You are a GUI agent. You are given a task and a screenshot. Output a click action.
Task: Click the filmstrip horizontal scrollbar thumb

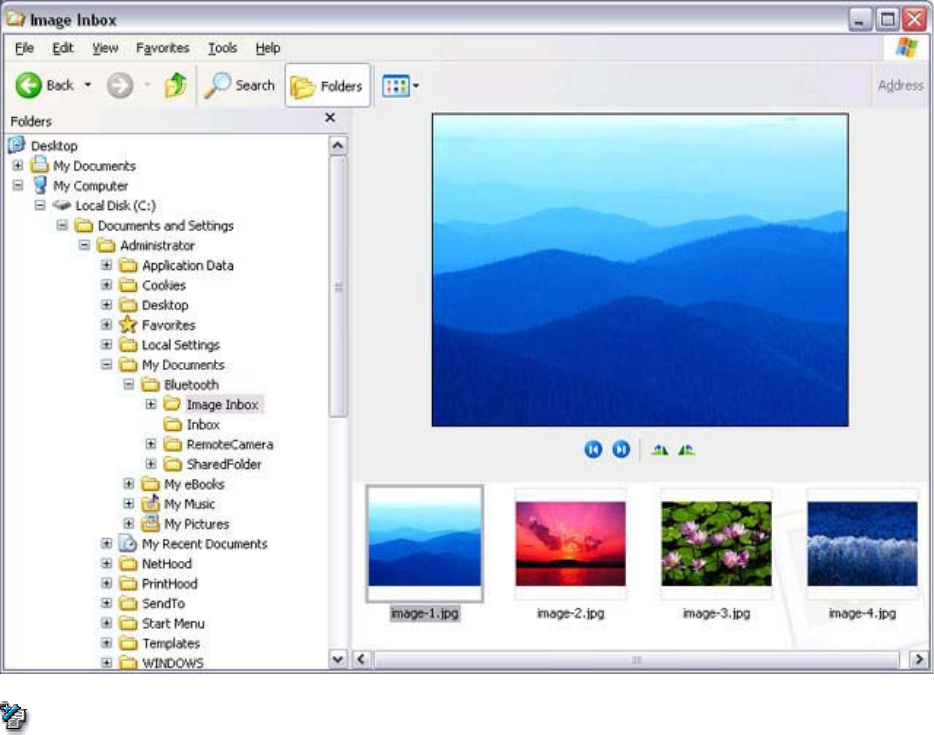tap(636, 659)
